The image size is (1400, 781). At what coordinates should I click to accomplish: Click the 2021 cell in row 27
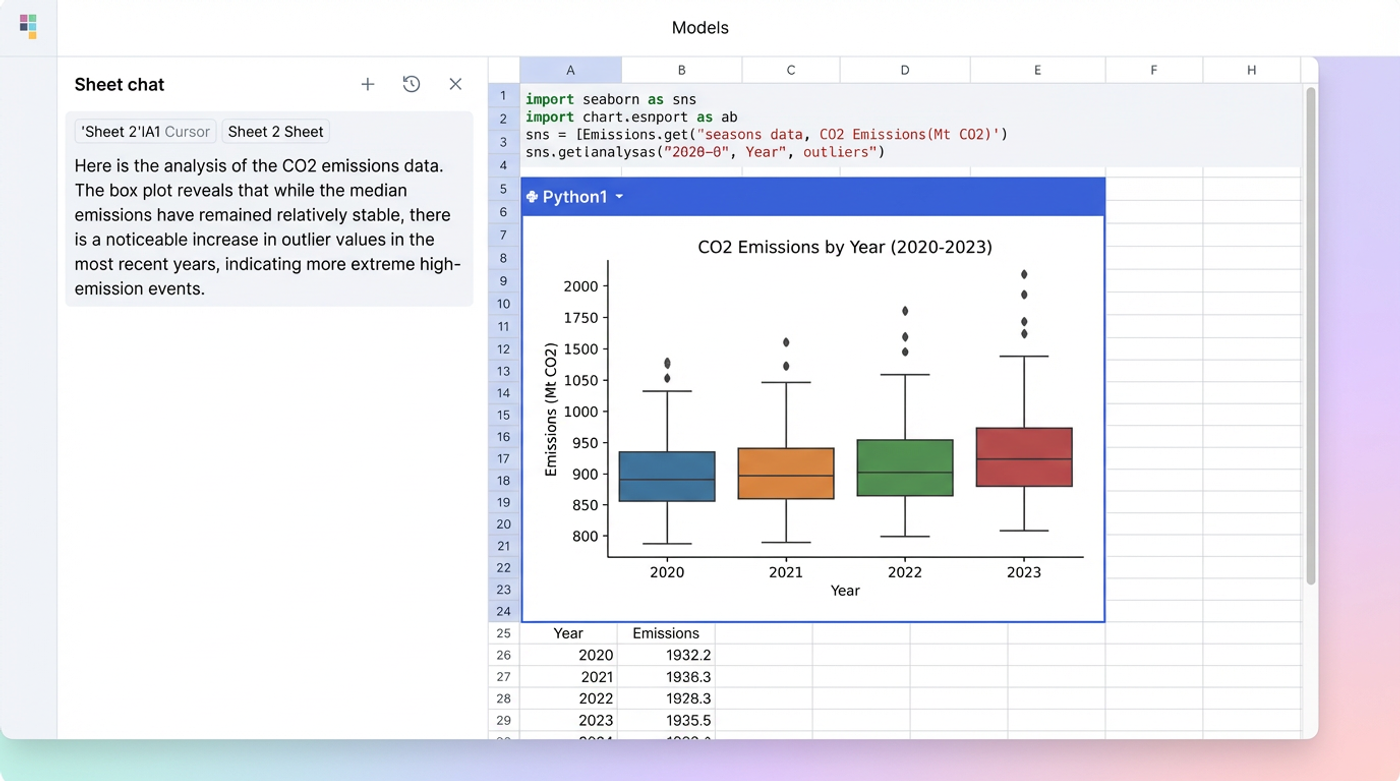click(x=569, y=677)
